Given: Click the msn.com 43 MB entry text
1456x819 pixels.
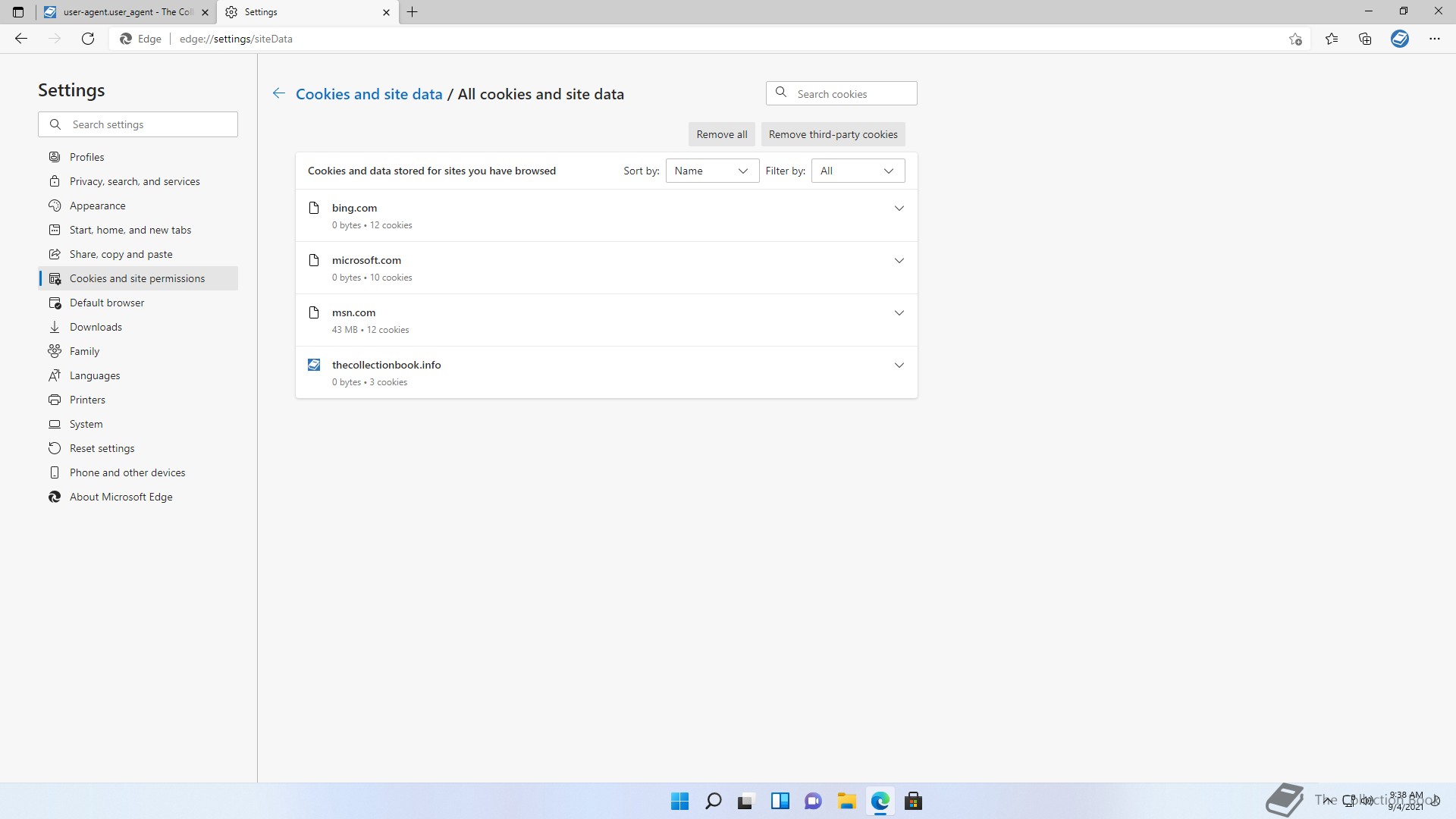Looking at the screenshot, I should click(370, 330).
